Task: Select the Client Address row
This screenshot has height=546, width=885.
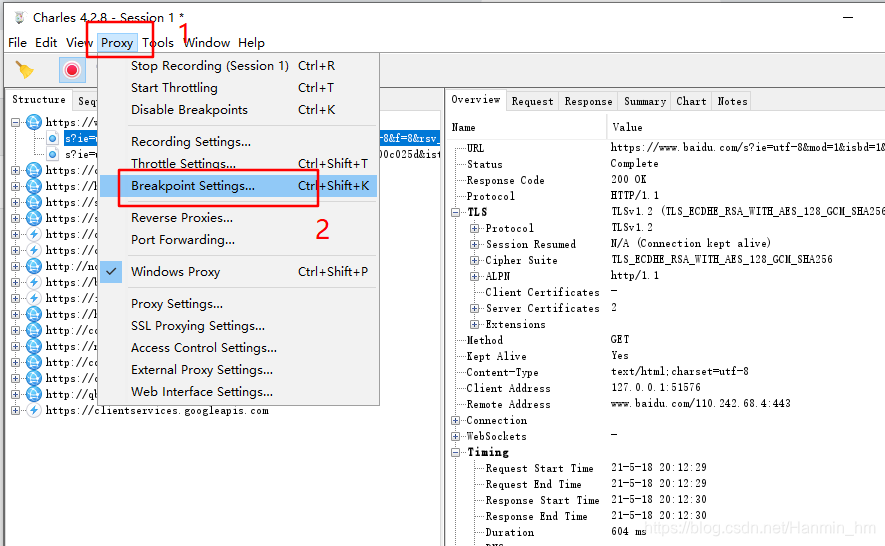Action: click(666, 388)
